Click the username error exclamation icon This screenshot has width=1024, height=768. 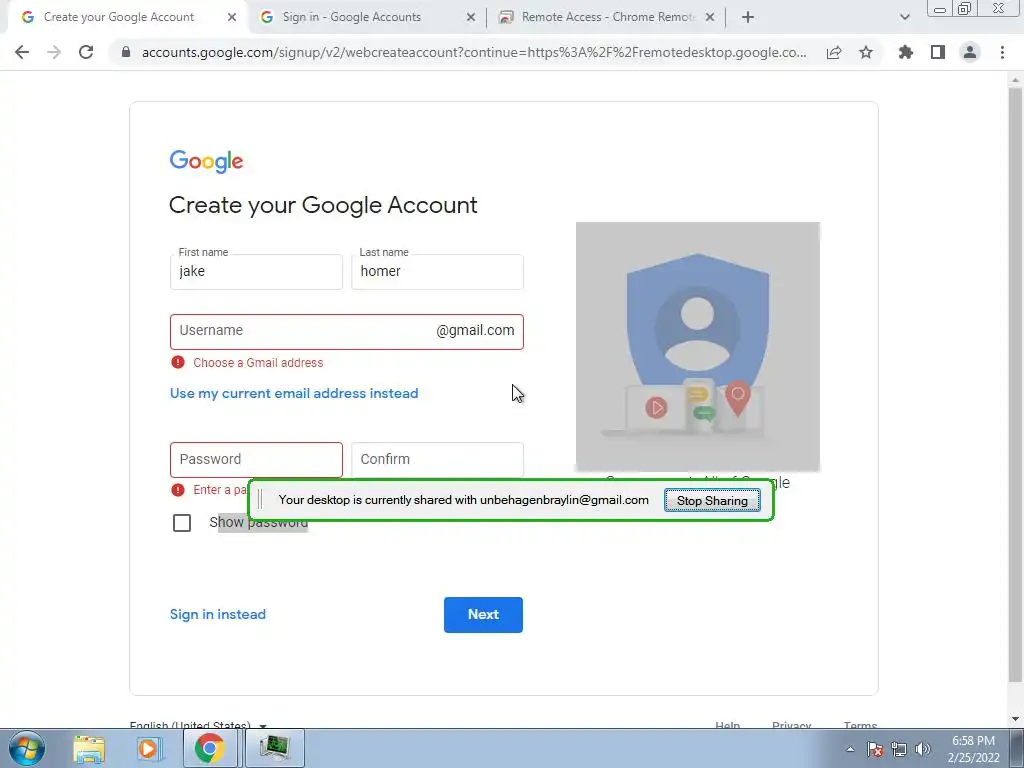pos(178,362)
